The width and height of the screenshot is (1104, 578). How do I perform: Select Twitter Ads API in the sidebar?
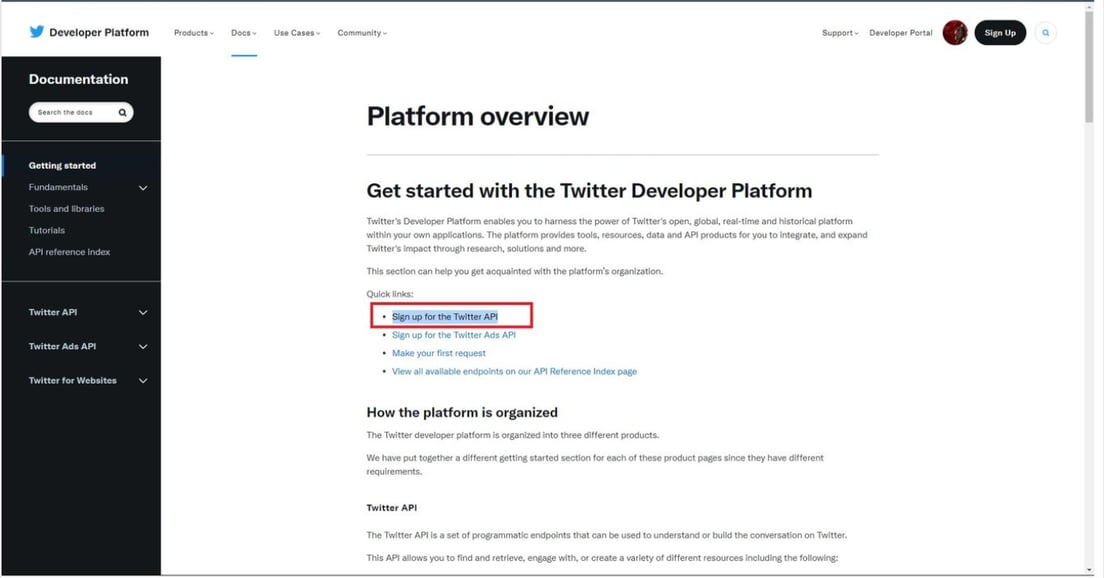62,346
